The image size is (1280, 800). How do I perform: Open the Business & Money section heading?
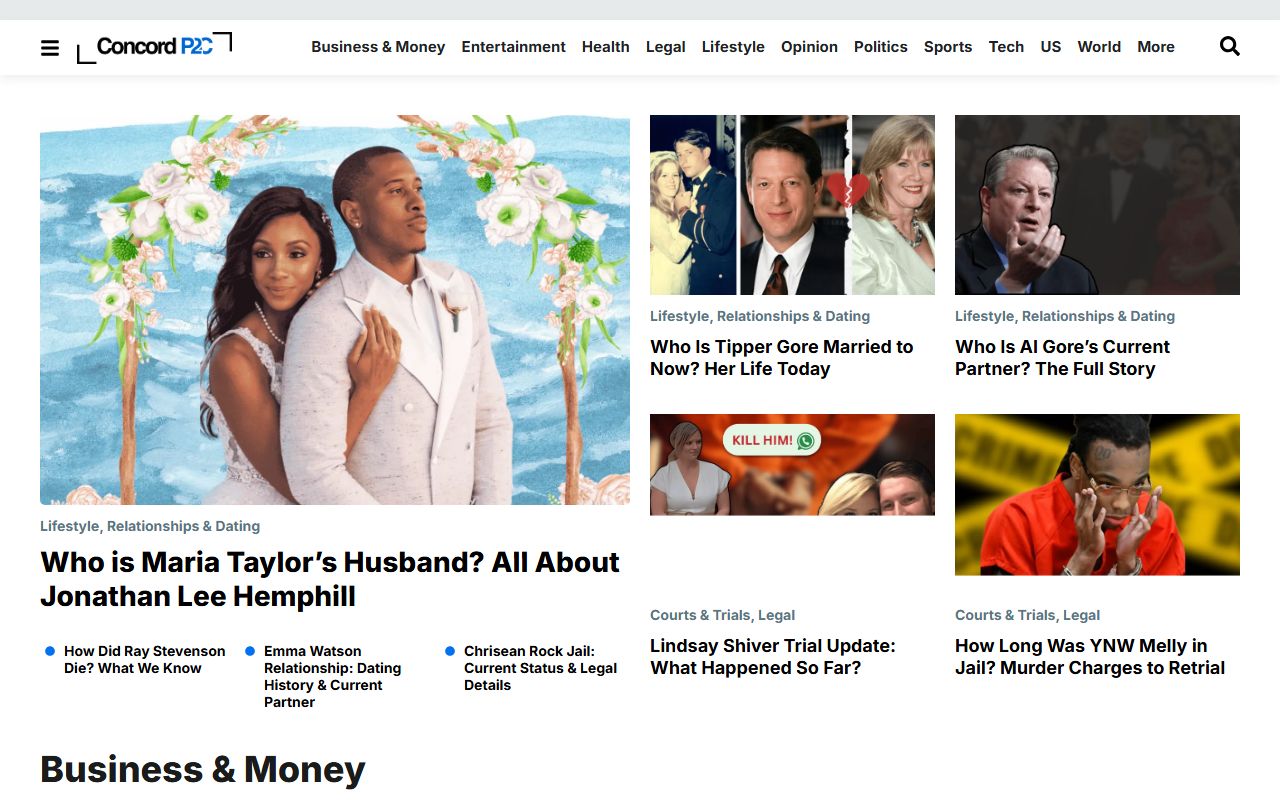point(203,769)
